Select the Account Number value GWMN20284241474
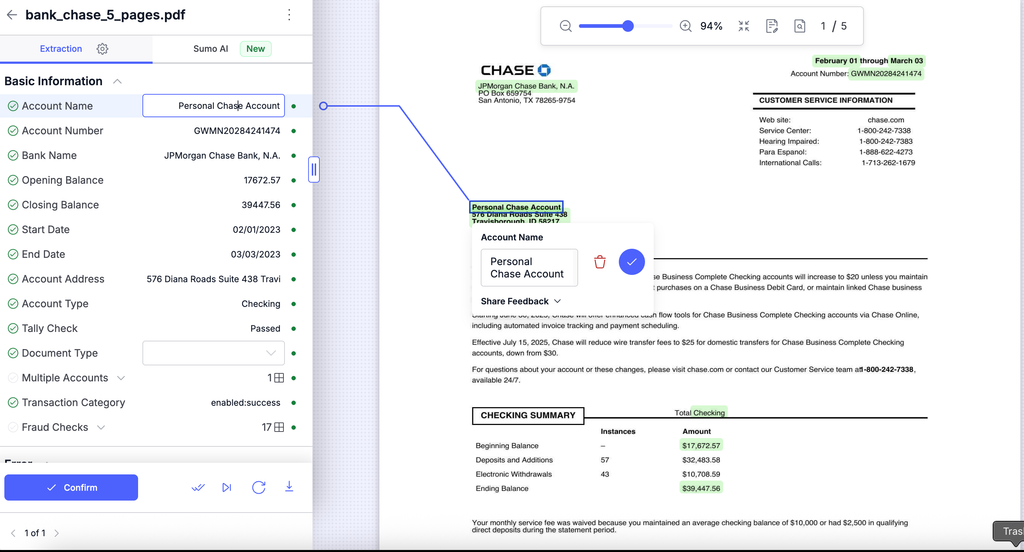This screenshot has width=1024, height=552. (237, 131)
